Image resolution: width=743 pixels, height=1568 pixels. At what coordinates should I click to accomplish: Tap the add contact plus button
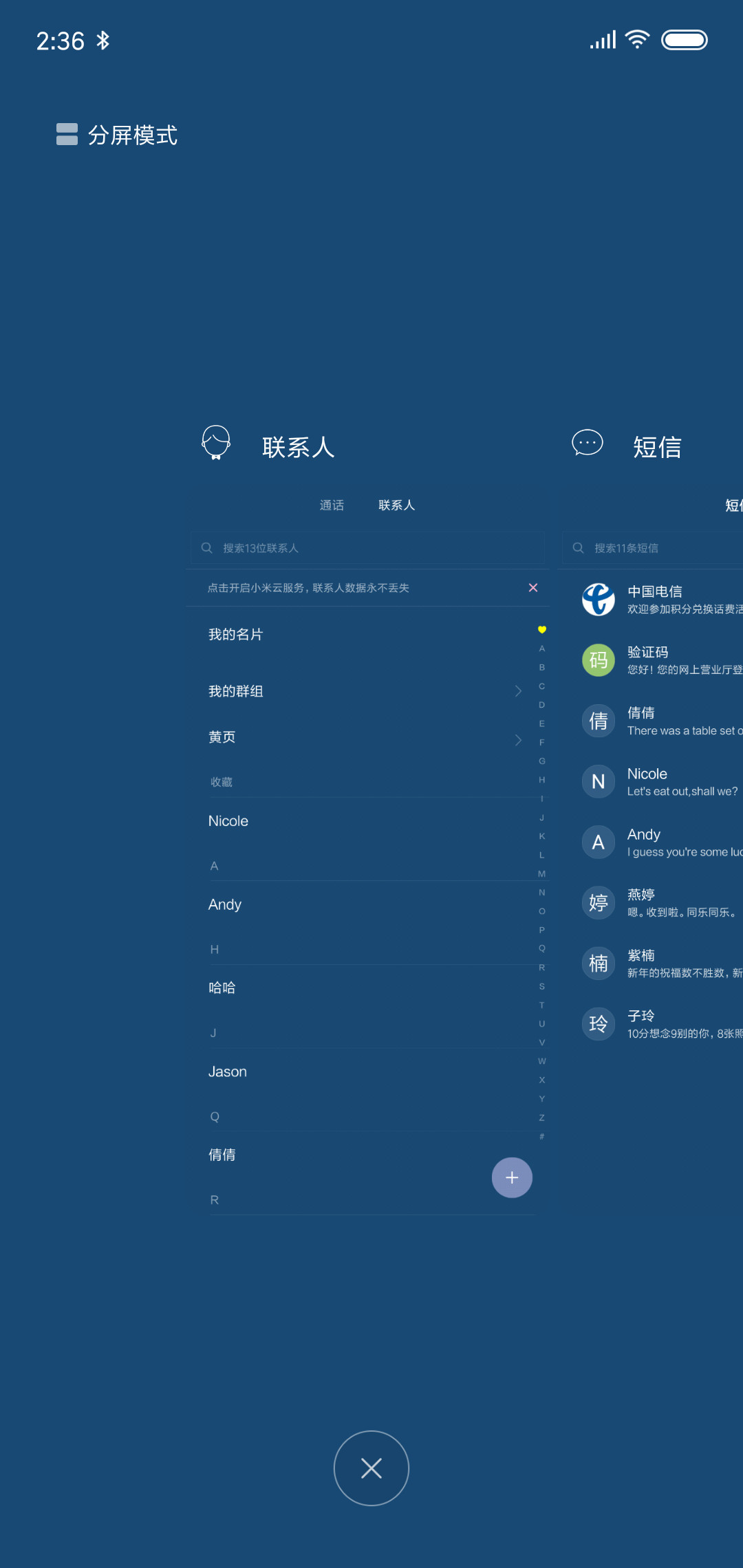coord(512,1177)
